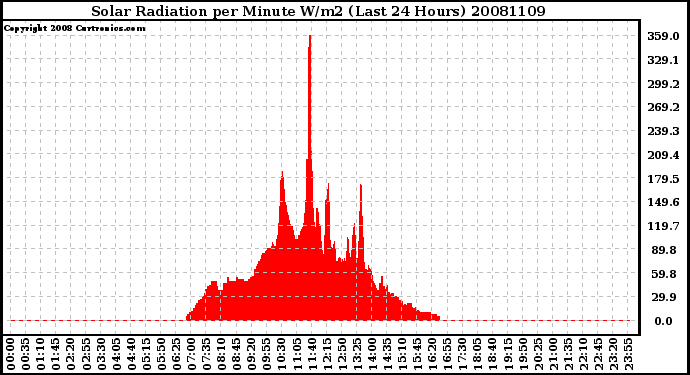
Task: Click the x-axis time label 08:10
Action: 221,354
